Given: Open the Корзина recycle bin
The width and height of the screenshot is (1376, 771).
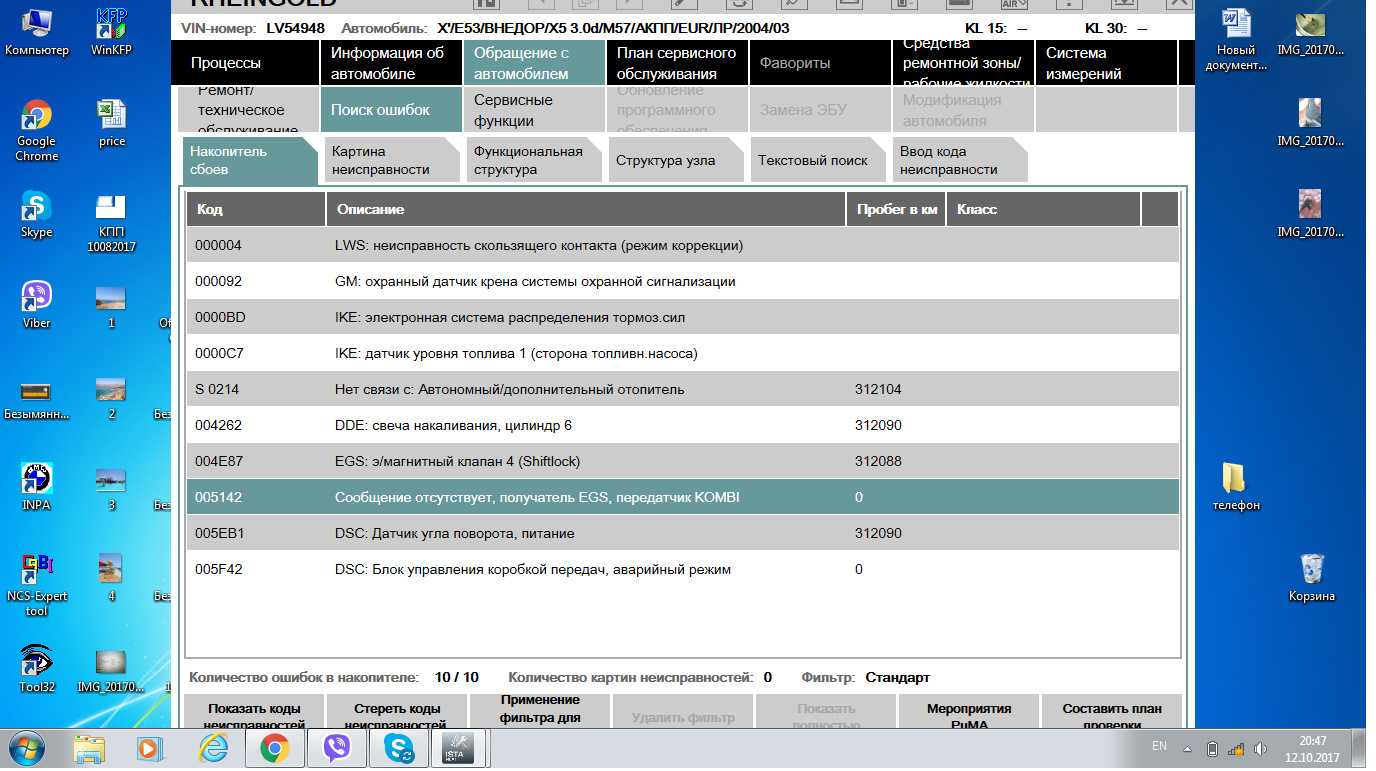Looking at the screenshot, I should [x=1312, y=578].
